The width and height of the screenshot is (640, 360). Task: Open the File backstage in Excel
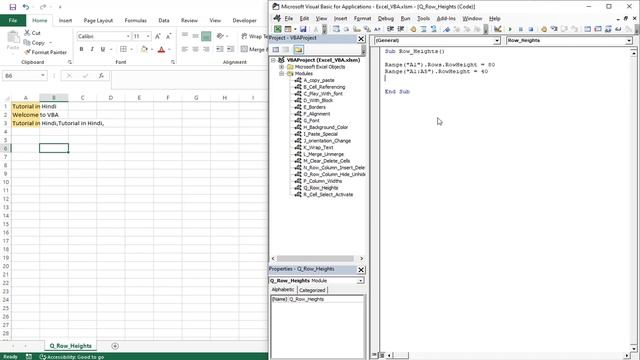13,20
